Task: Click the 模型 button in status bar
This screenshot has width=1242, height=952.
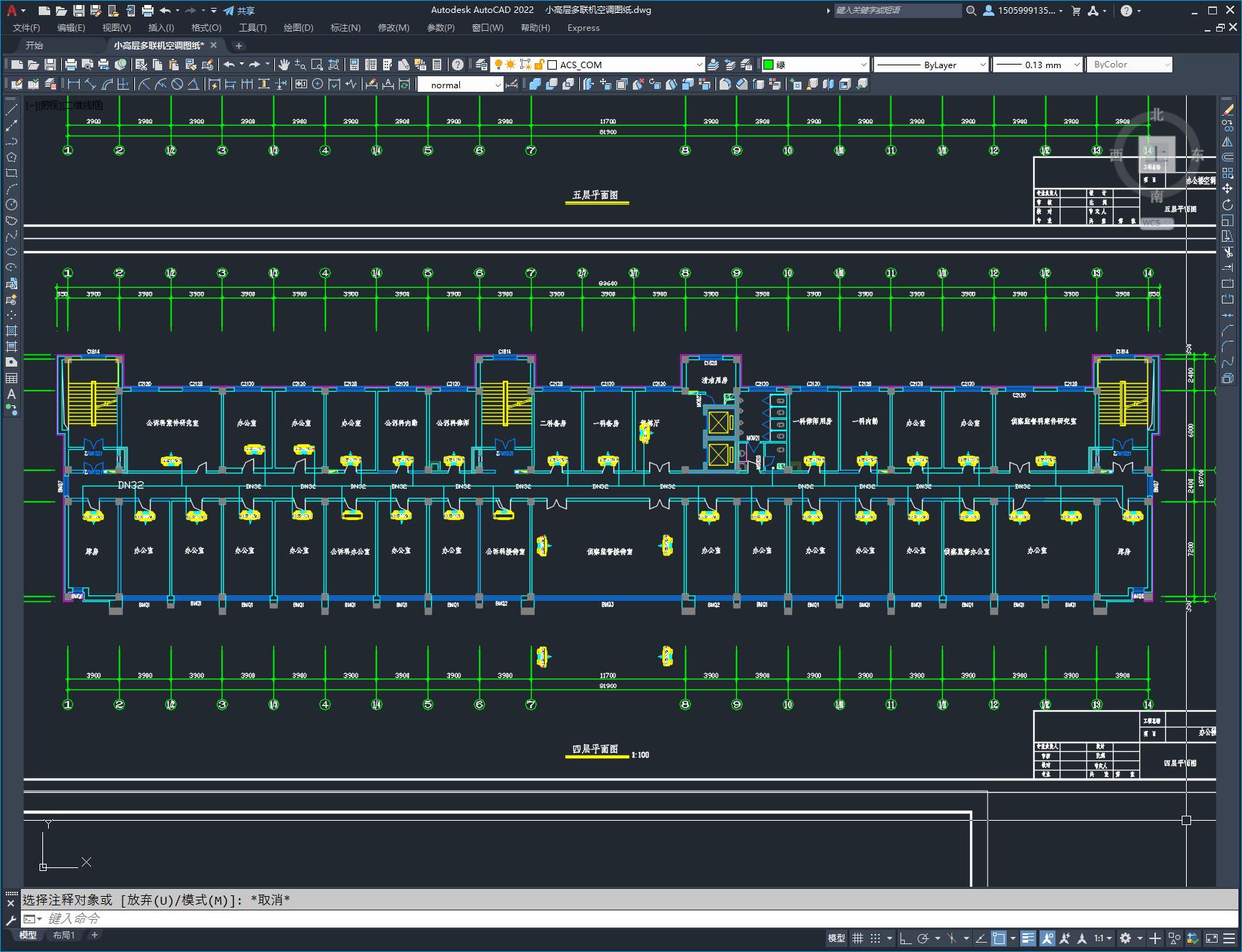Action: click(836, 938)
